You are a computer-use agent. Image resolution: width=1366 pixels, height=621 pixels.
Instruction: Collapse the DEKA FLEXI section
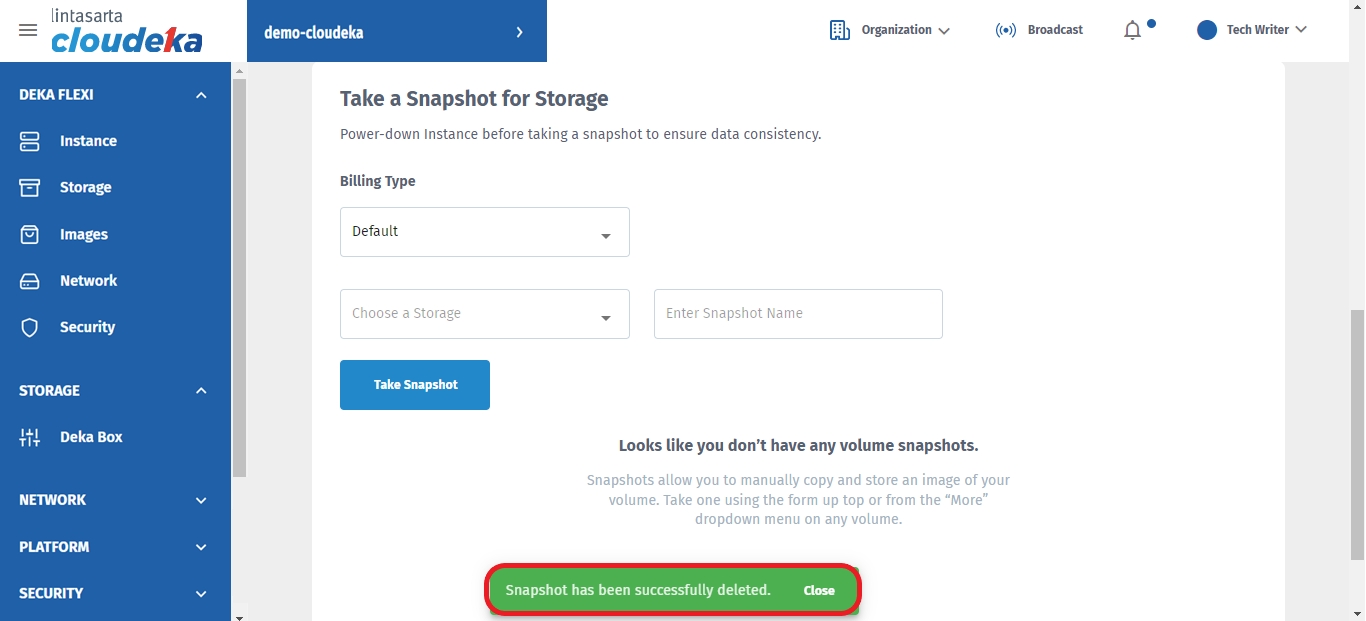coord(201,95)
